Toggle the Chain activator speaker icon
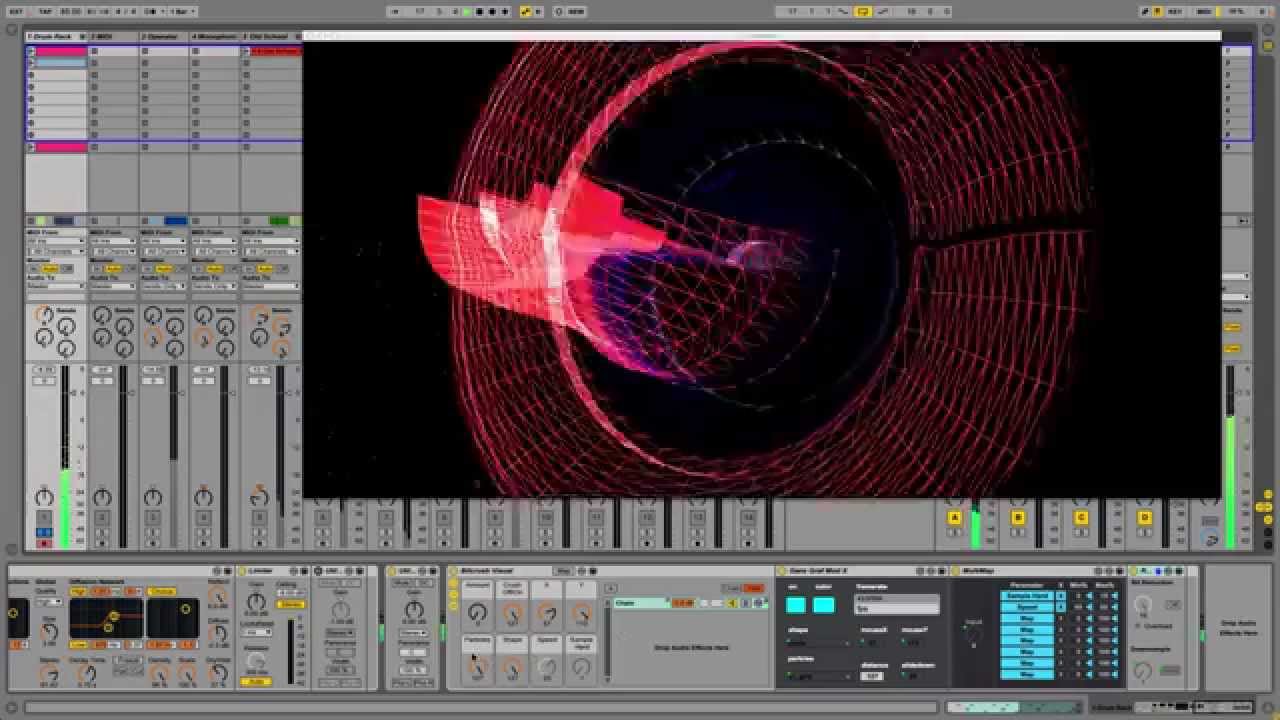Image resolution: width=1280 pixels, height=720 pixels. coord(733,603)
